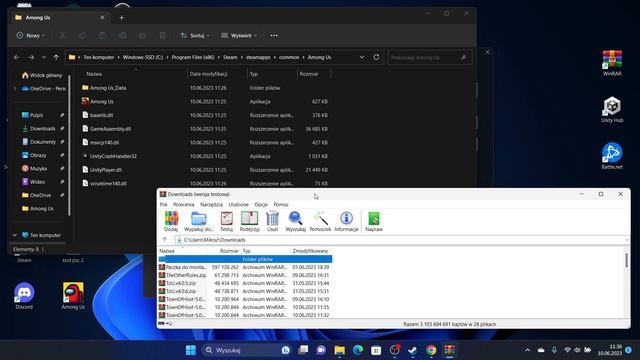This screenshot has height=360, width=640.
Task: Sort by Zmodyfikowany column in WinRAR
Action: click(x=310, y=251)
